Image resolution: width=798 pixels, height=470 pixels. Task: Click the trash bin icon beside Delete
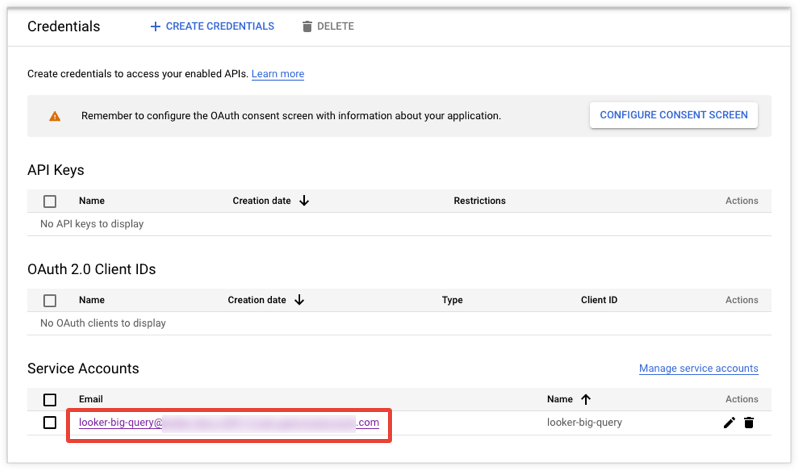307,26
